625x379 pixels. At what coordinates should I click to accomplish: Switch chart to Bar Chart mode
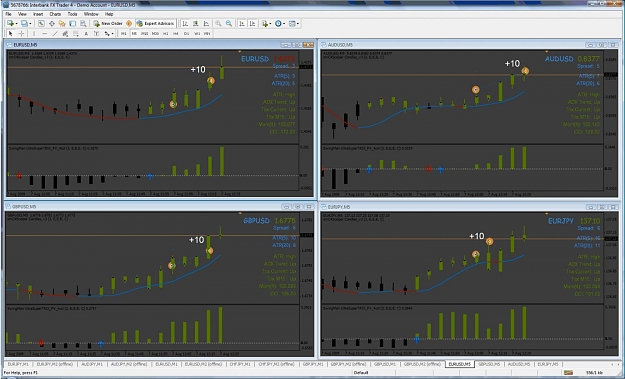point(185,24)
